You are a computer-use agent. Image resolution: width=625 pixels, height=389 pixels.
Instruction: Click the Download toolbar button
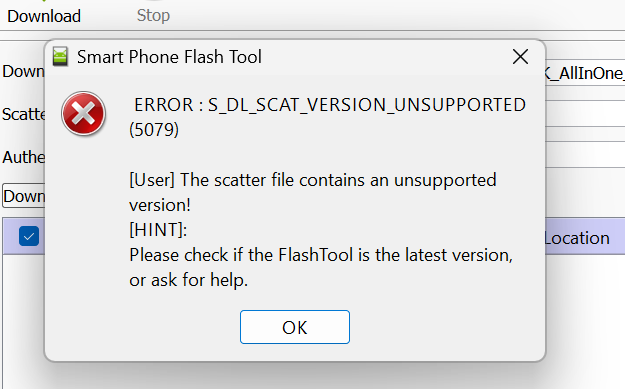coord(44,16)
